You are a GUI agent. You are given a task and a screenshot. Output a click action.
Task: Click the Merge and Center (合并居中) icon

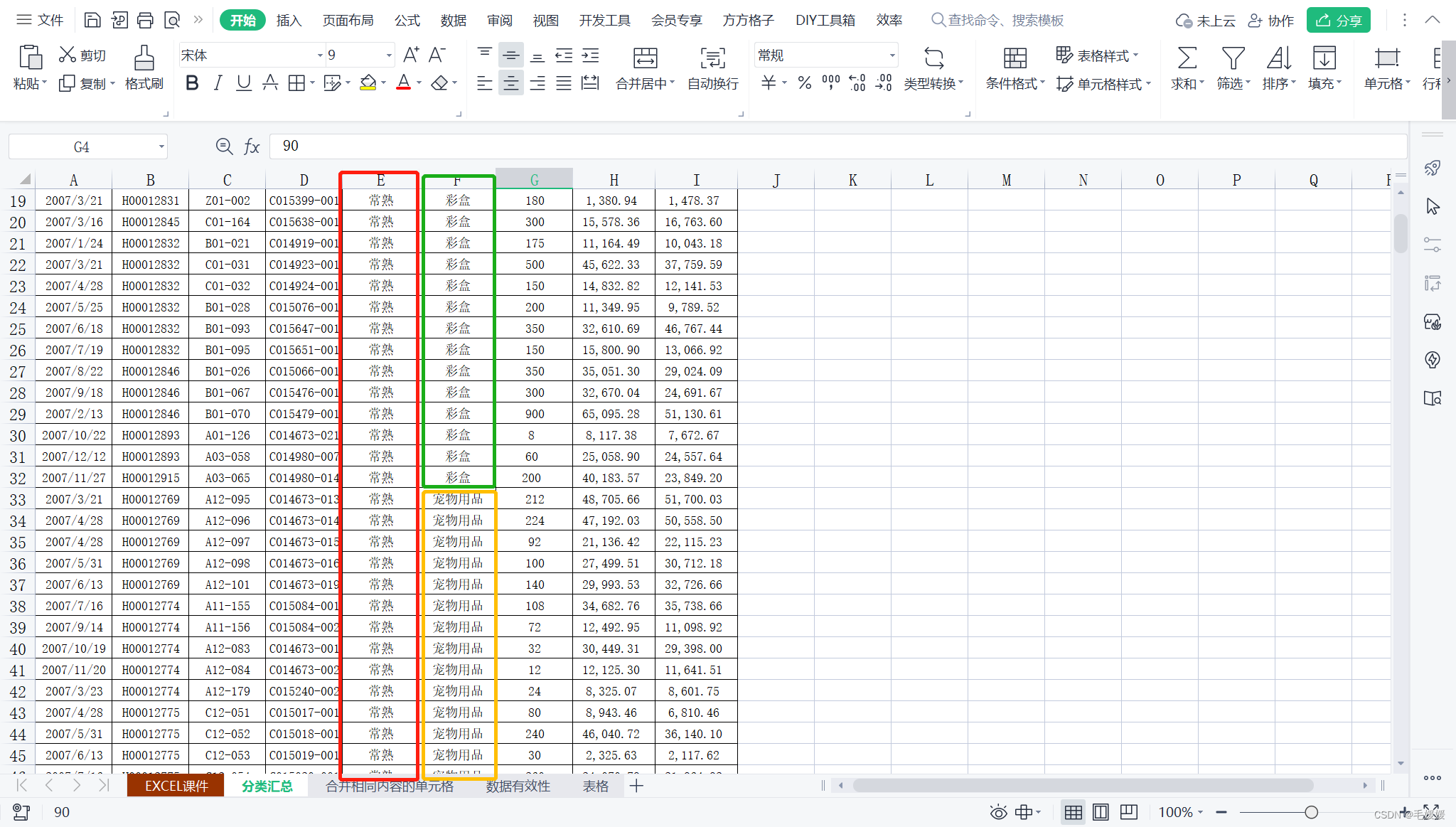click(x=645, y=58)
